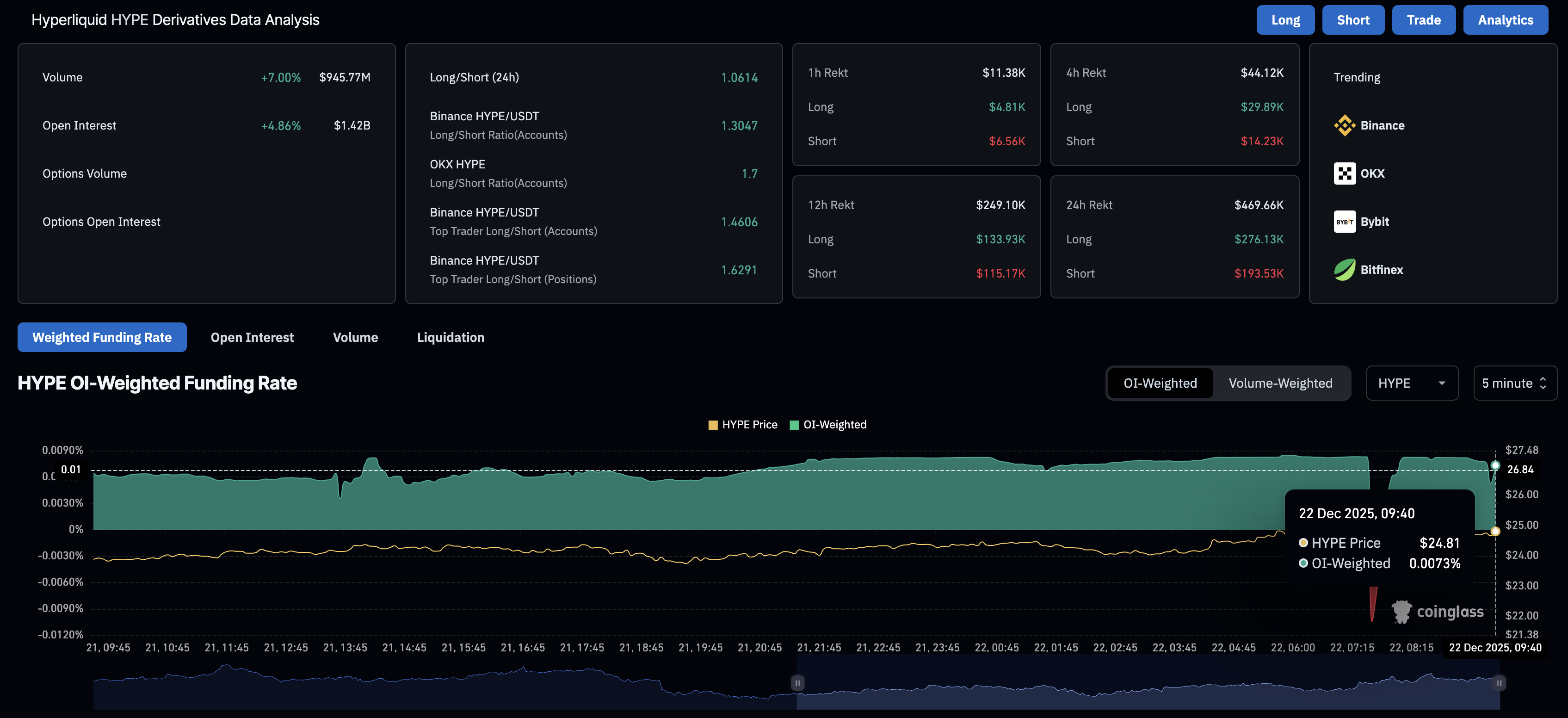Click the right pause handle on range navigator
Viewport: 1568px width, 718px height.
click(x=1500, y=682)
